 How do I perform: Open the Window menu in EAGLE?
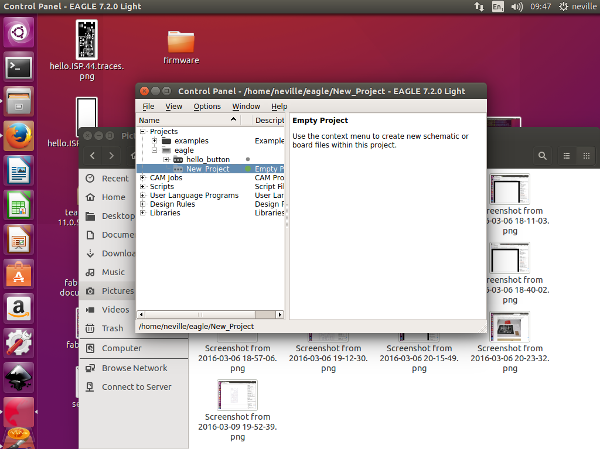246,106
